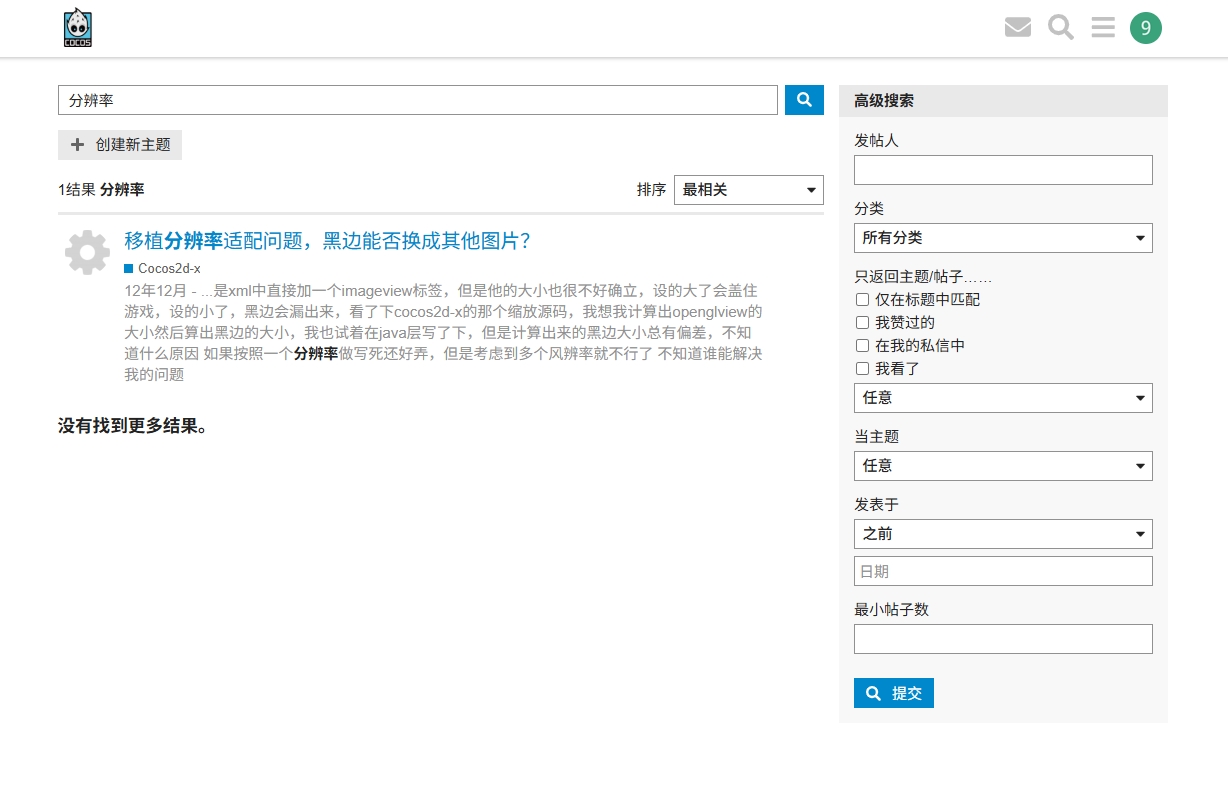Screen dimensions: 1228x786
Task: Enable 仅在标题中匹配 checkbox
Action: tap(862, 299)
